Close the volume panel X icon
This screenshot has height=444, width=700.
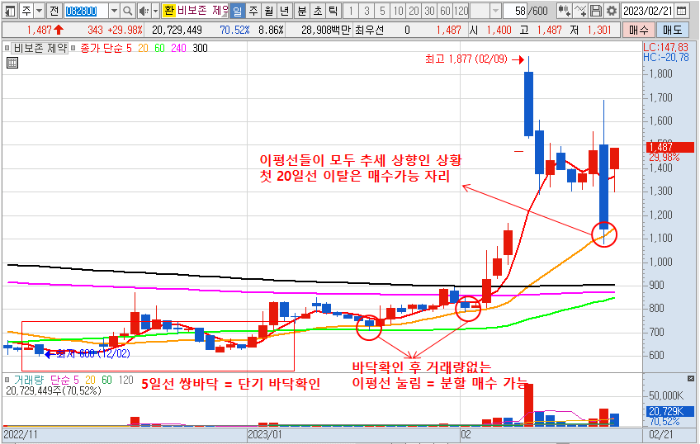pyautogui.click(x=691, y=379)
